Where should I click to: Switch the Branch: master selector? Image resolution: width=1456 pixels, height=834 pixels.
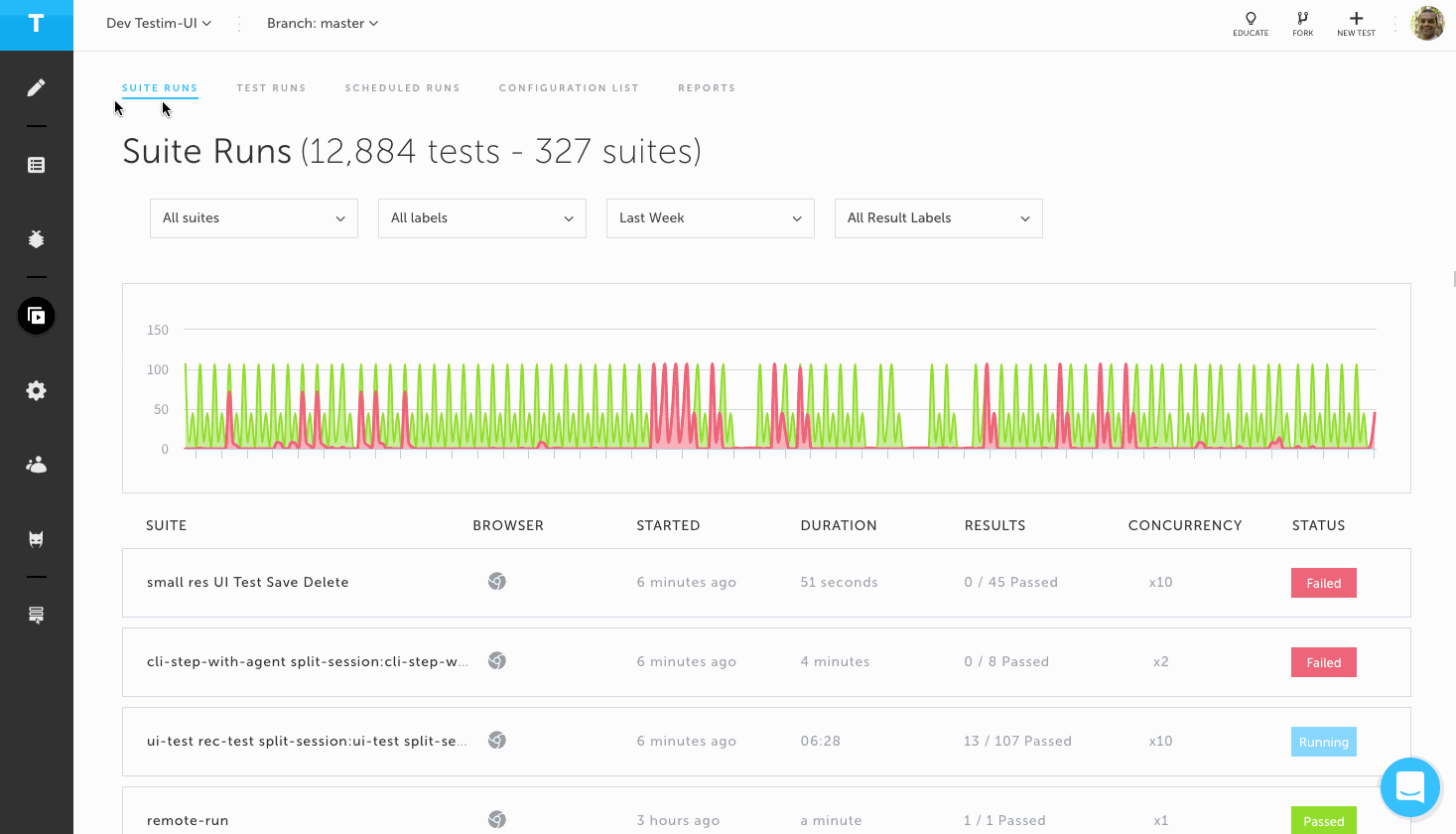[323, 24]
